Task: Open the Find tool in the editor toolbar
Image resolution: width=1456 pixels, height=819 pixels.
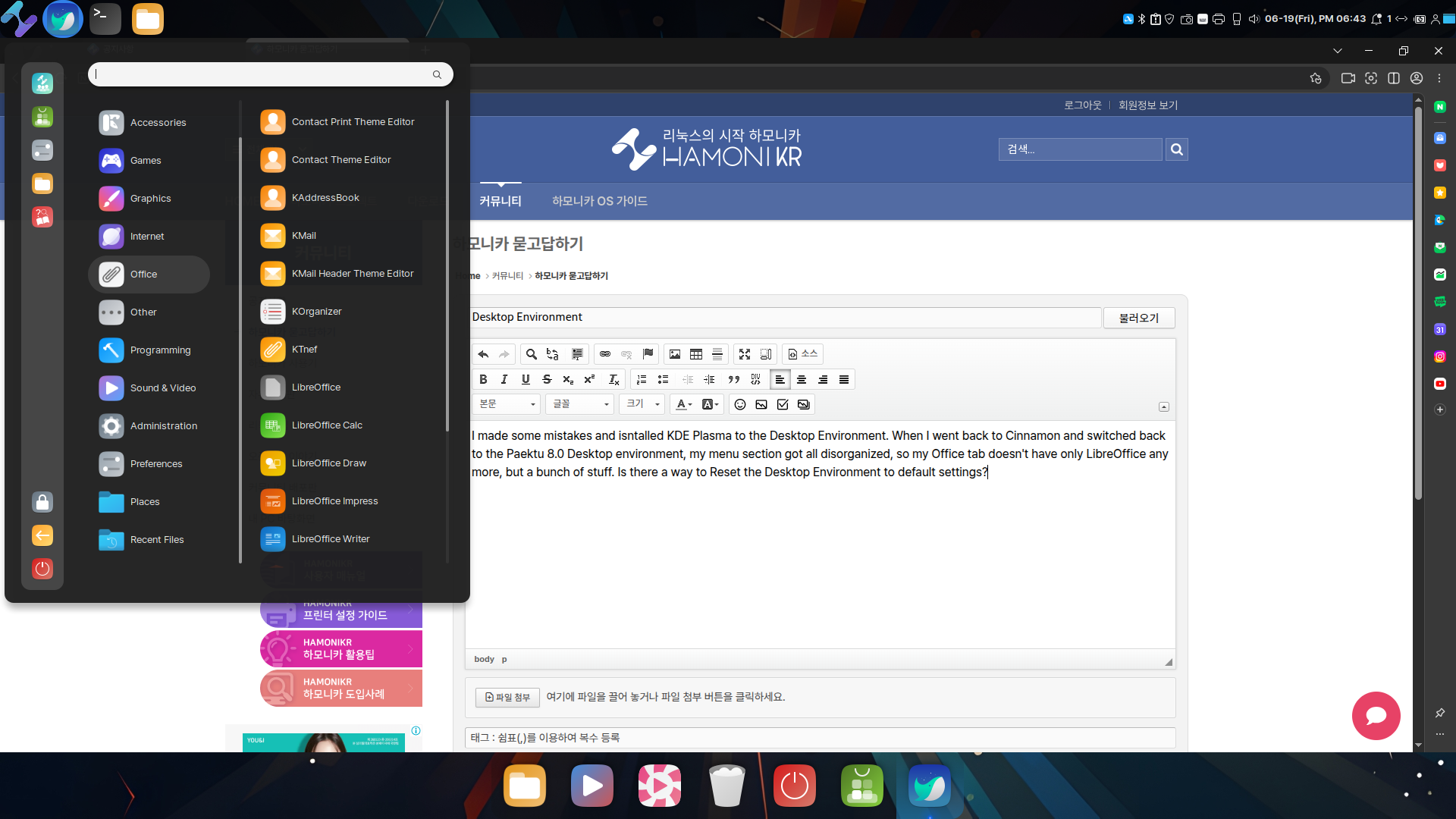Action: pos(532,354)
